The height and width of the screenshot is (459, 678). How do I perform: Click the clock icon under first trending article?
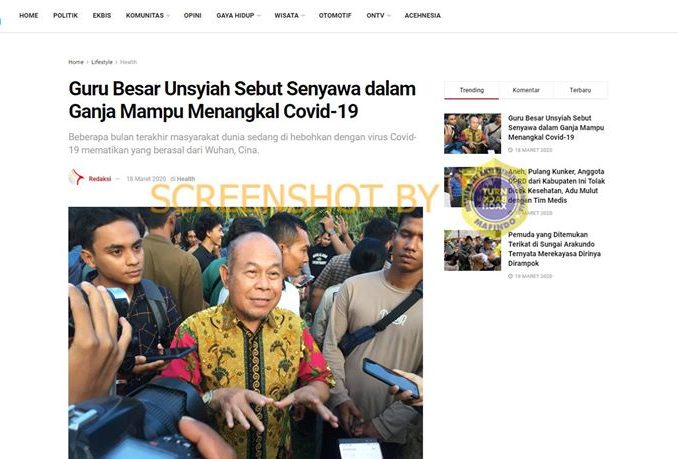pyautogui.click(x=510, y=150)
